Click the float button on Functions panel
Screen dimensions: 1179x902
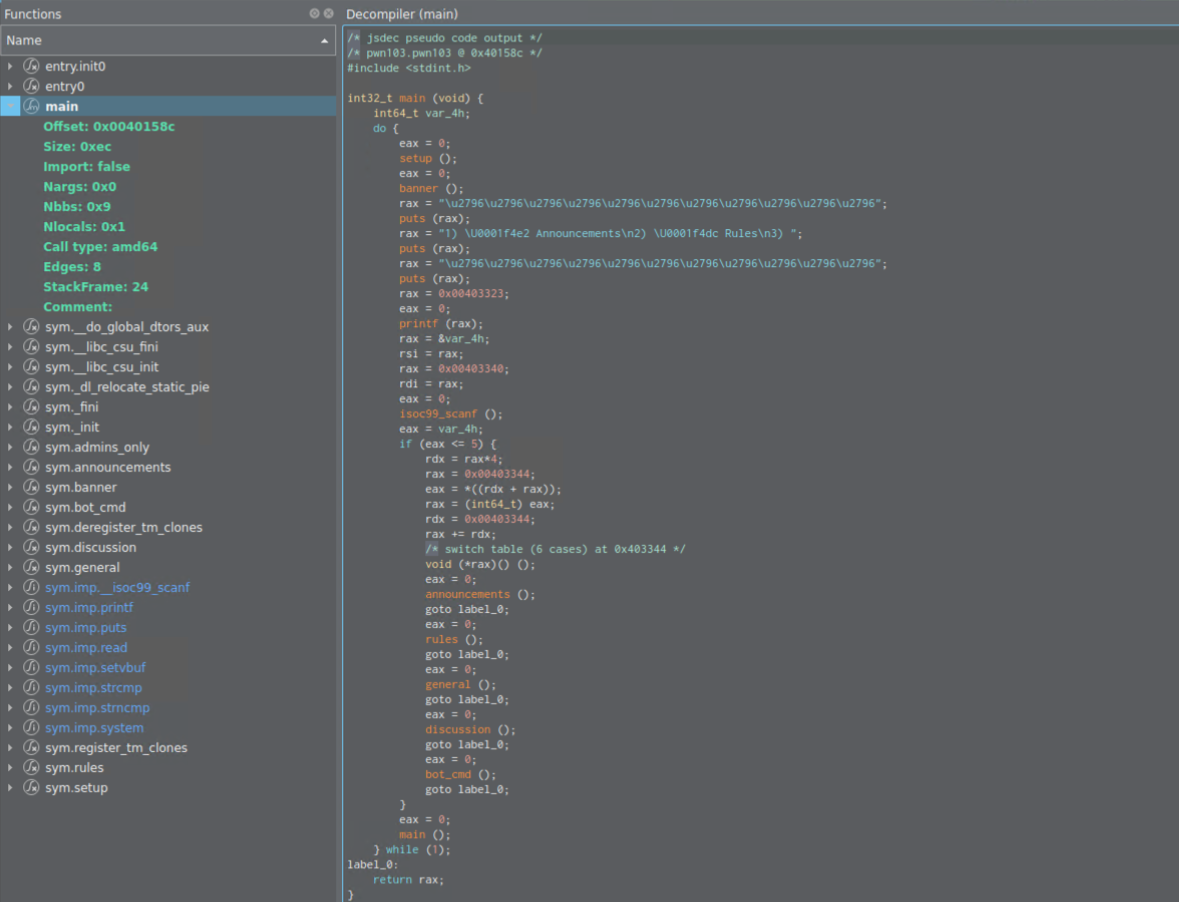pyautogui.click(x=314, y=14)
